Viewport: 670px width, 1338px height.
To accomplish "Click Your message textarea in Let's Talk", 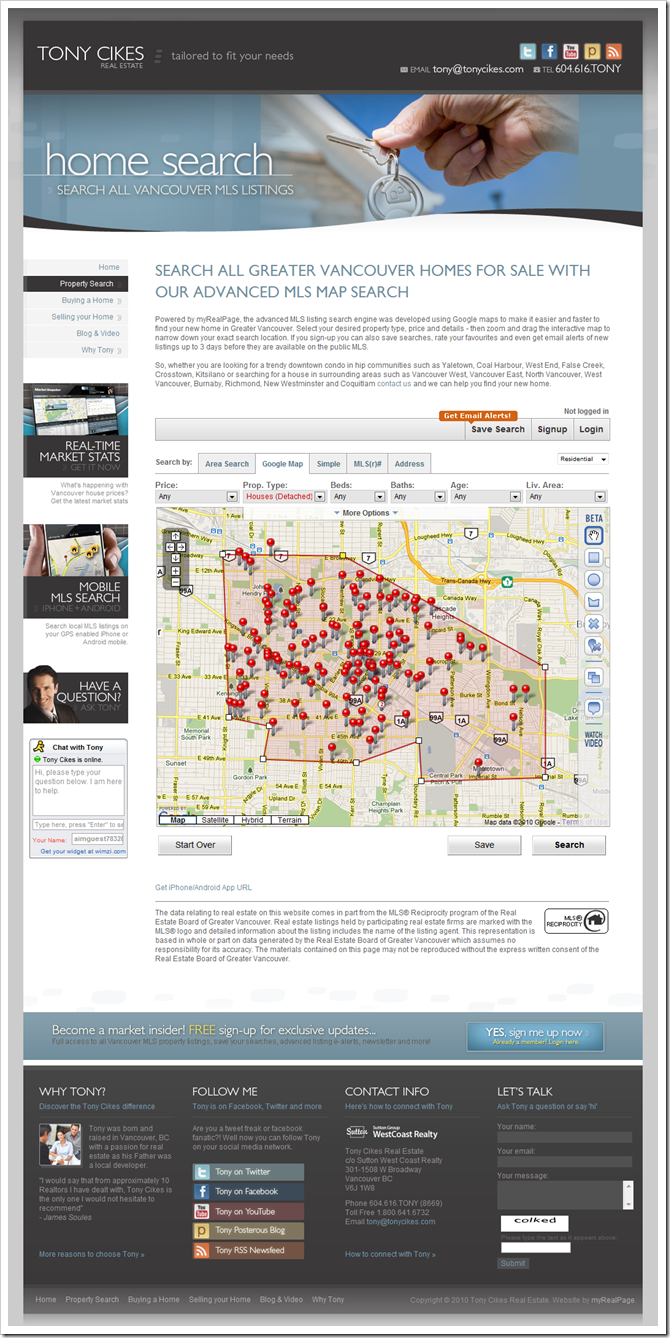I will click(x=564, y=1194).
